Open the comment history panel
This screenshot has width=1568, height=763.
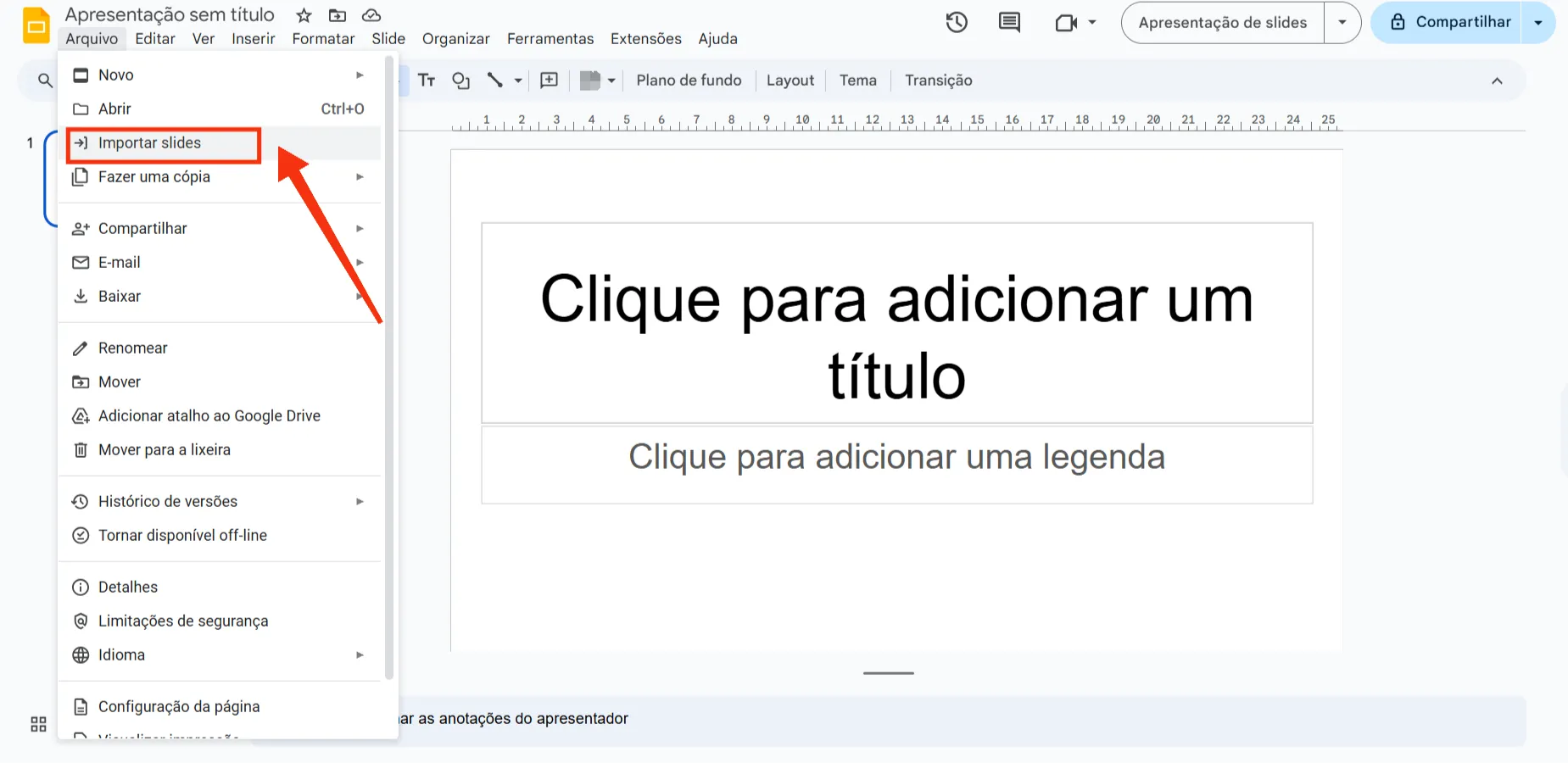tap(1008, 22)
